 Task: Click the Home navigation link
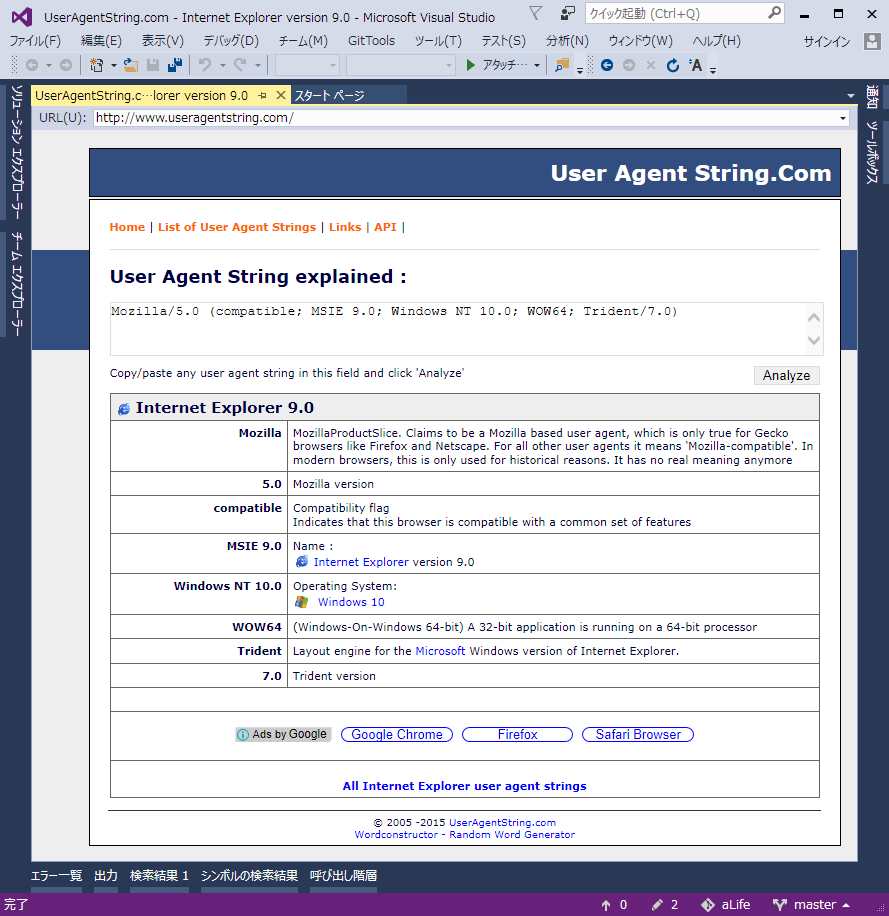tap(127, 227)
